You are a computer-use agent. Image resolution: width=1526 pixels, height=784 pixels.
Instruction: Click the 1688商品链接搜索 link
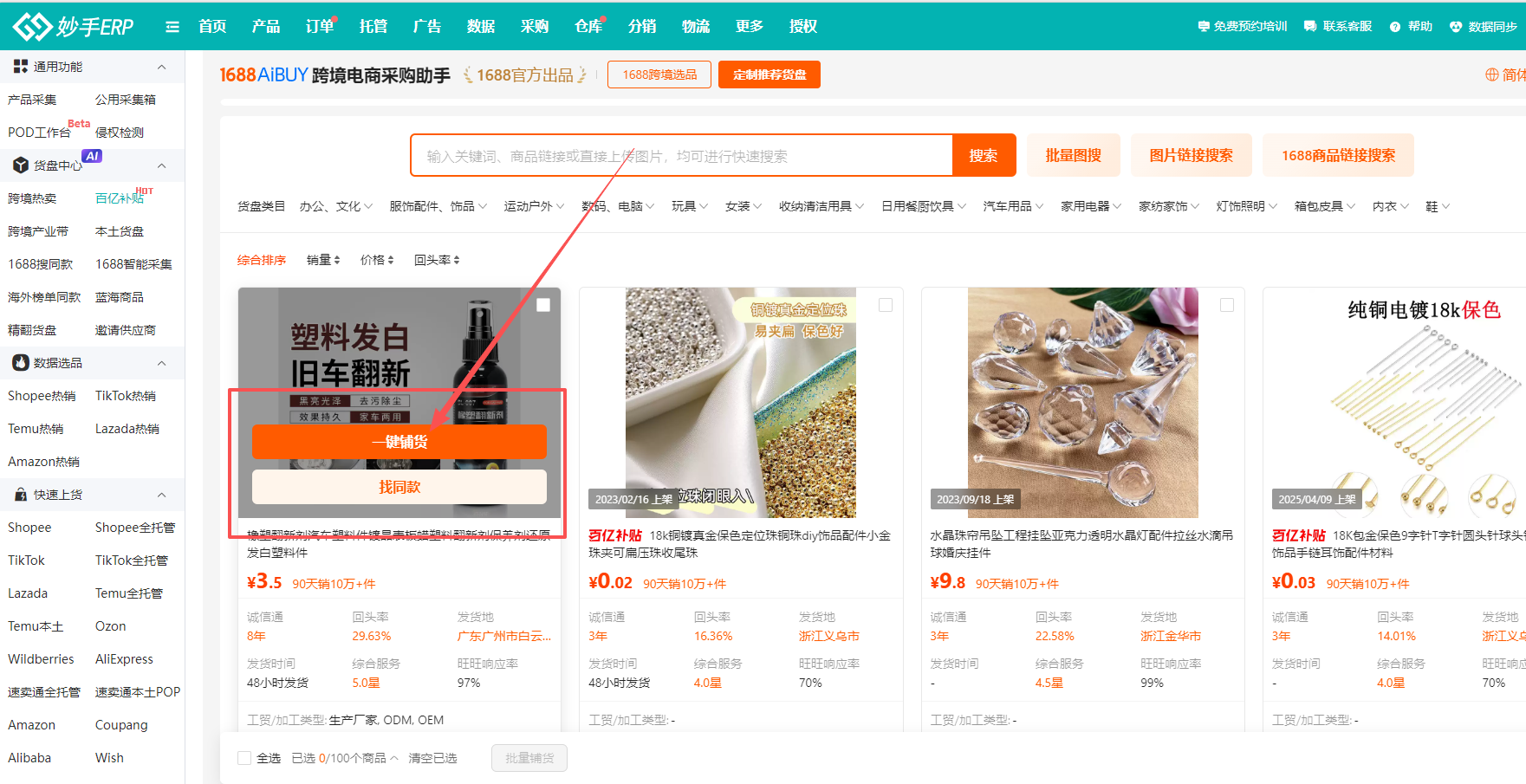pyautogui.click(x=1338, y=155)
